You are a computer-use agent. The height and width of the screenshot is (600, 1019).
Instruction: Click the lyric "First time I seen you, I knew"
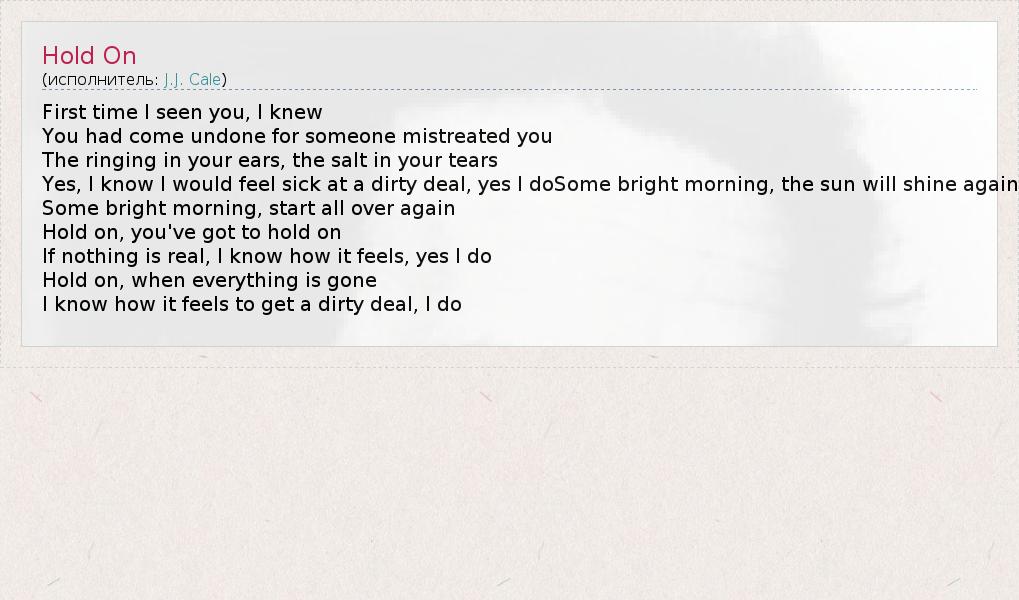(x=182, y=112)
